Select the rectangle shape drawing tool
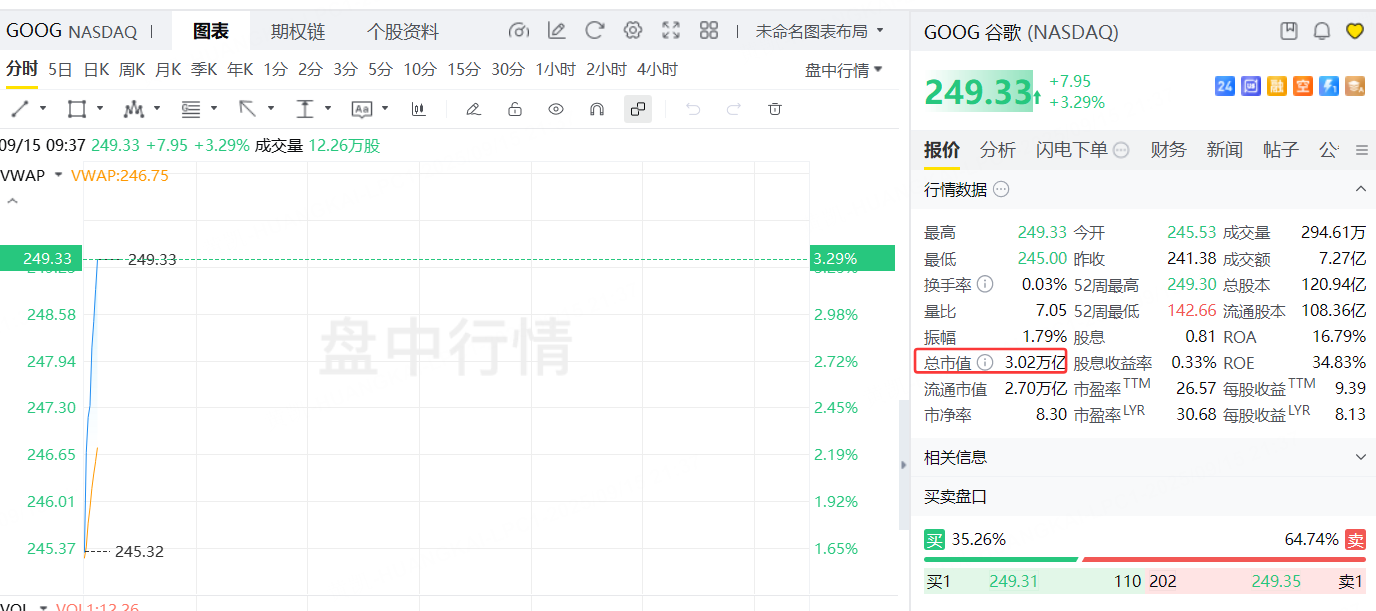Image resolution: width=1376 pixels, height=611 pixels. point(76,108)
